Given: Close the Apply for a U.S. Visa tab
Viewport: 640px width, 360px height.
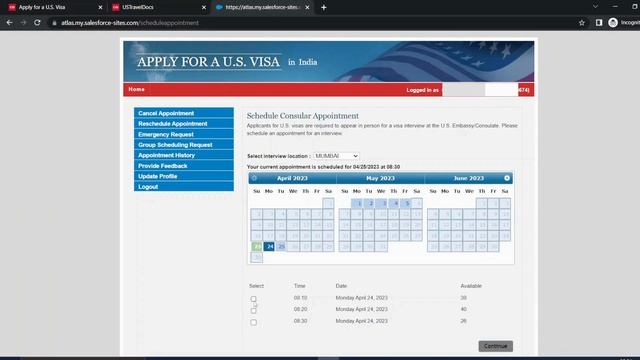Looking at the screenshot, I should (x=100, y=7).
